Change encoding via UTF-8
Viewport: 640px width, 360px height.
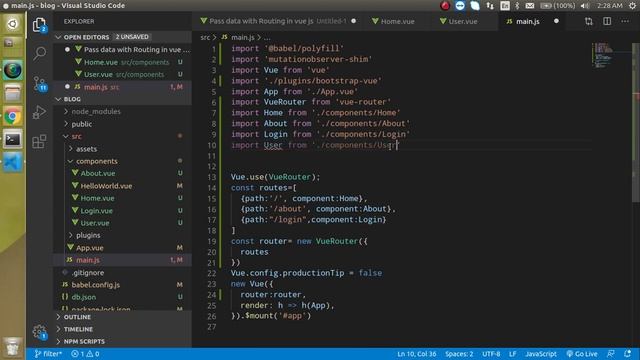(491, 354)
